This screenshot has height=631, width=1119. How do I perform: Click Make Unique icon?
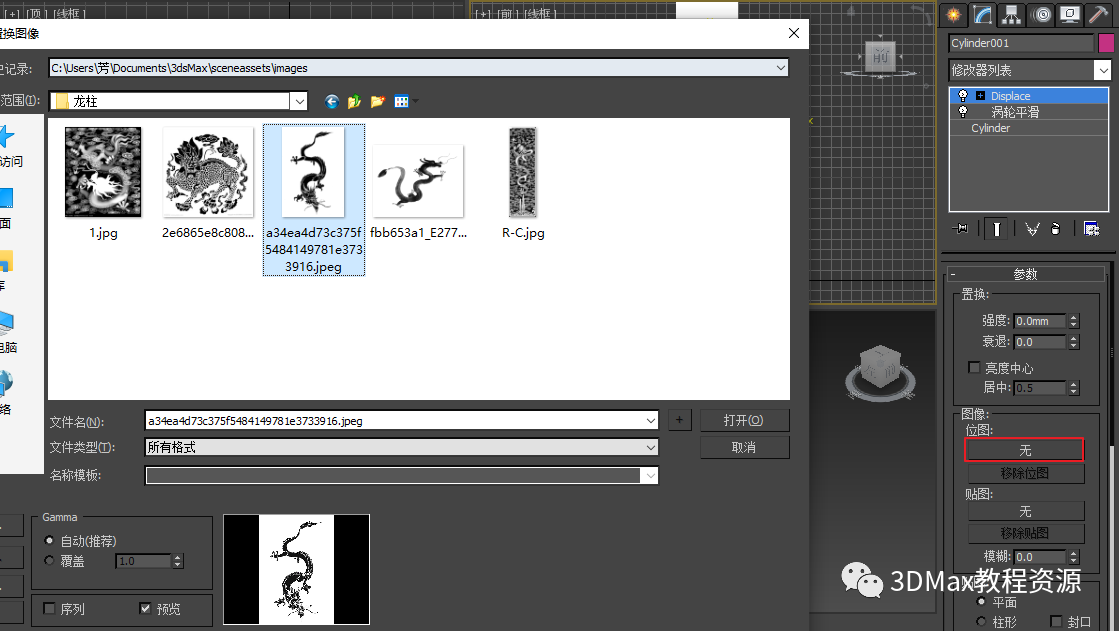point(1032,228)
